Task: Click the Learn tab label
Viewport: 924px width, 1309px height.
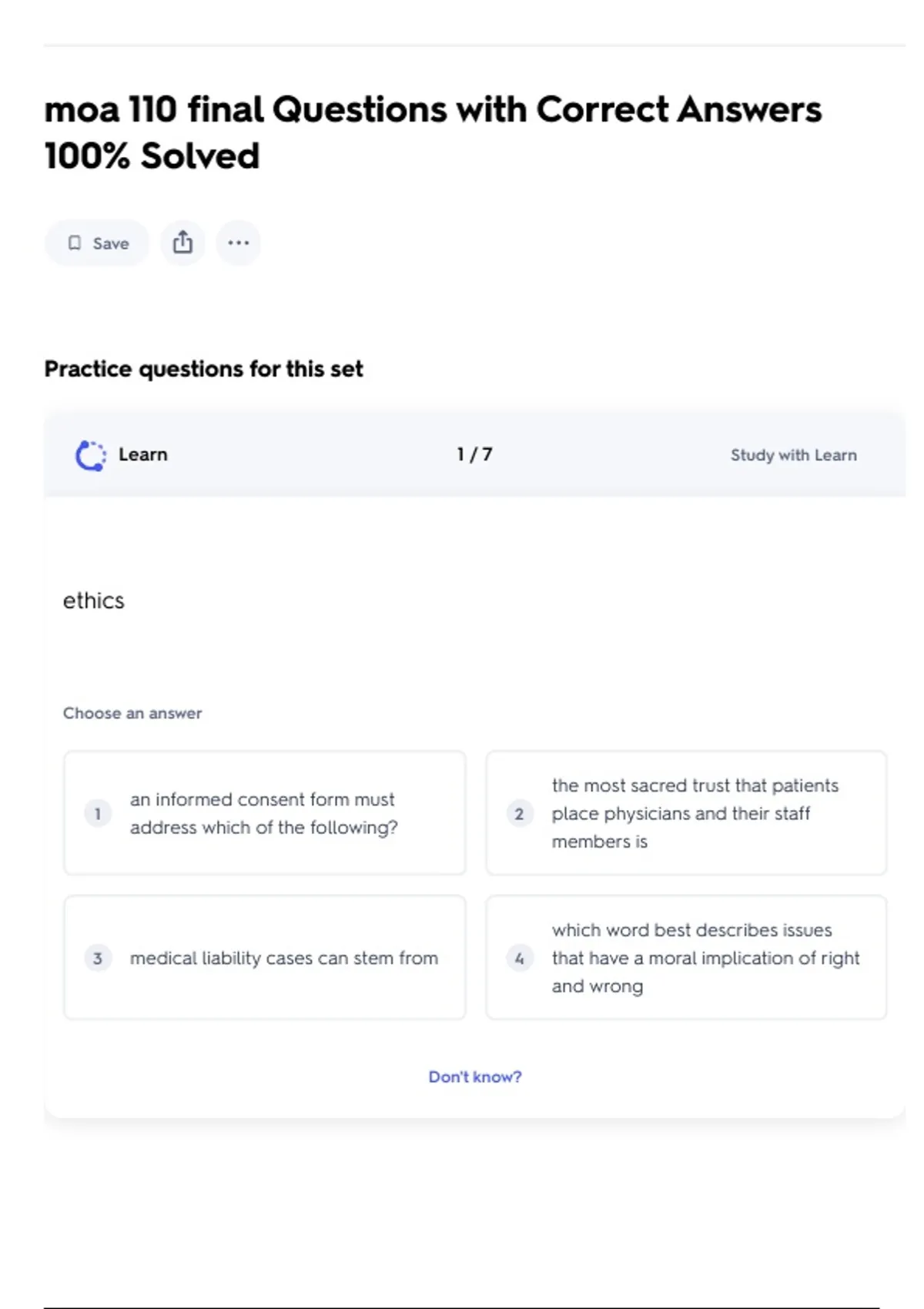Action: tap(142, 454)
